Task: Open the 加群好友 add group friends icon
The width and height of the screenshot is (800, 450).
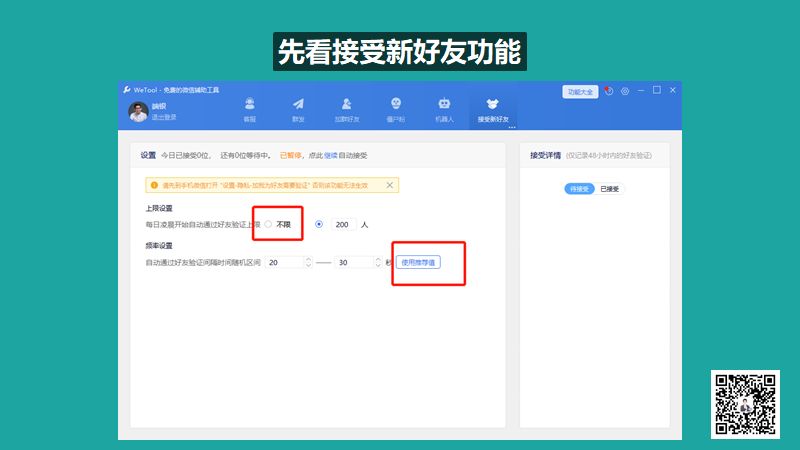Action: [x=347, y=108]
